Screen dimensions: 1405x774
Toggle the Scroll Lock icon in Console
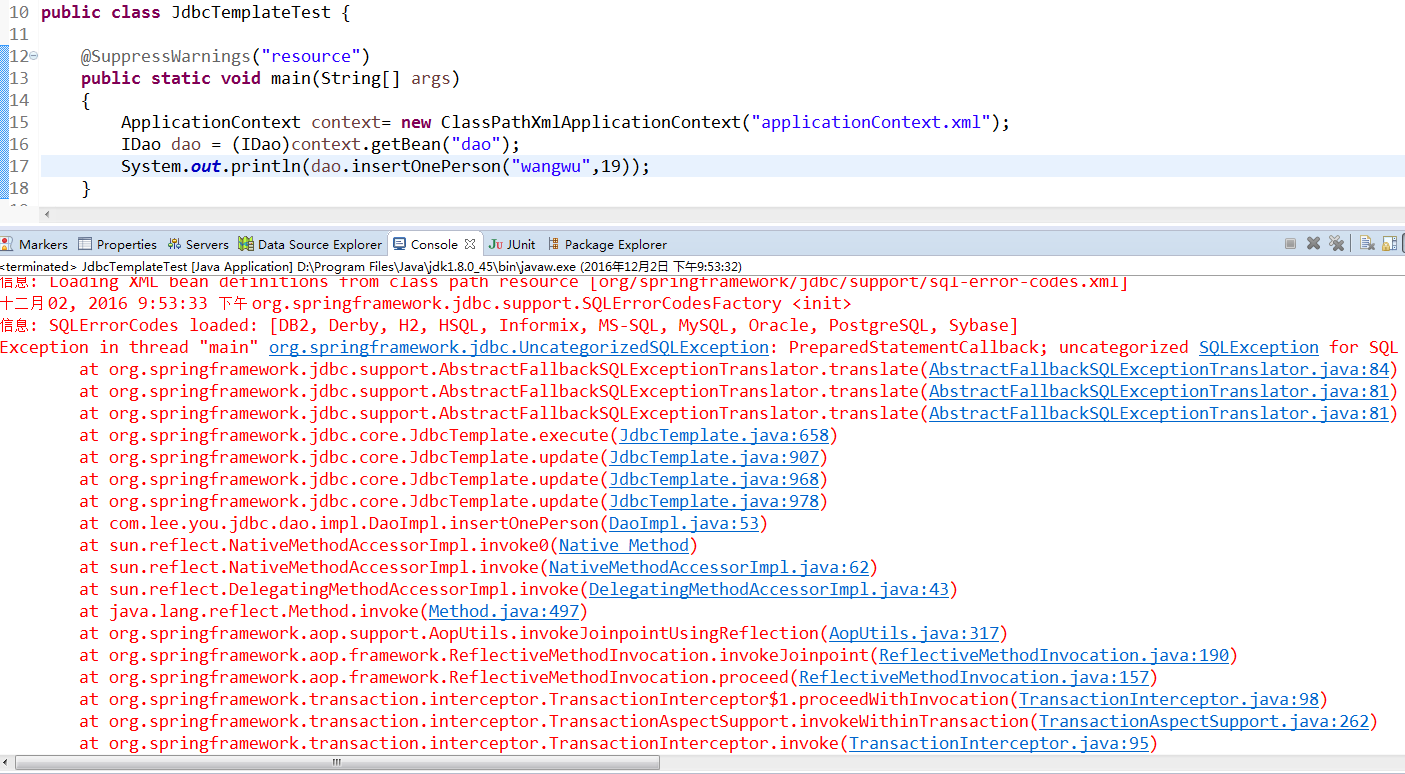pos(1389,244)
